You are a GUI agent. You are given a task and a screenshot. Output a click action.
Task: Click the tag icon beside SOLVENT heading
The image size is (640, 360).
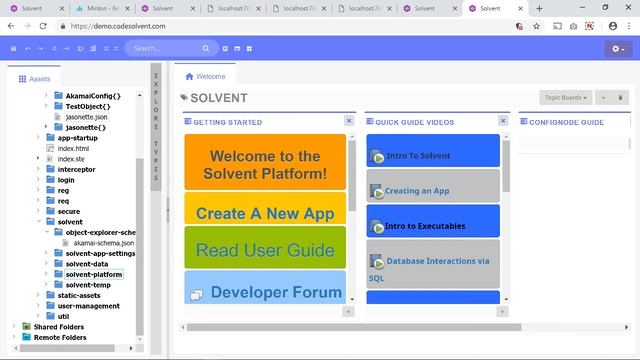[184, 97]
